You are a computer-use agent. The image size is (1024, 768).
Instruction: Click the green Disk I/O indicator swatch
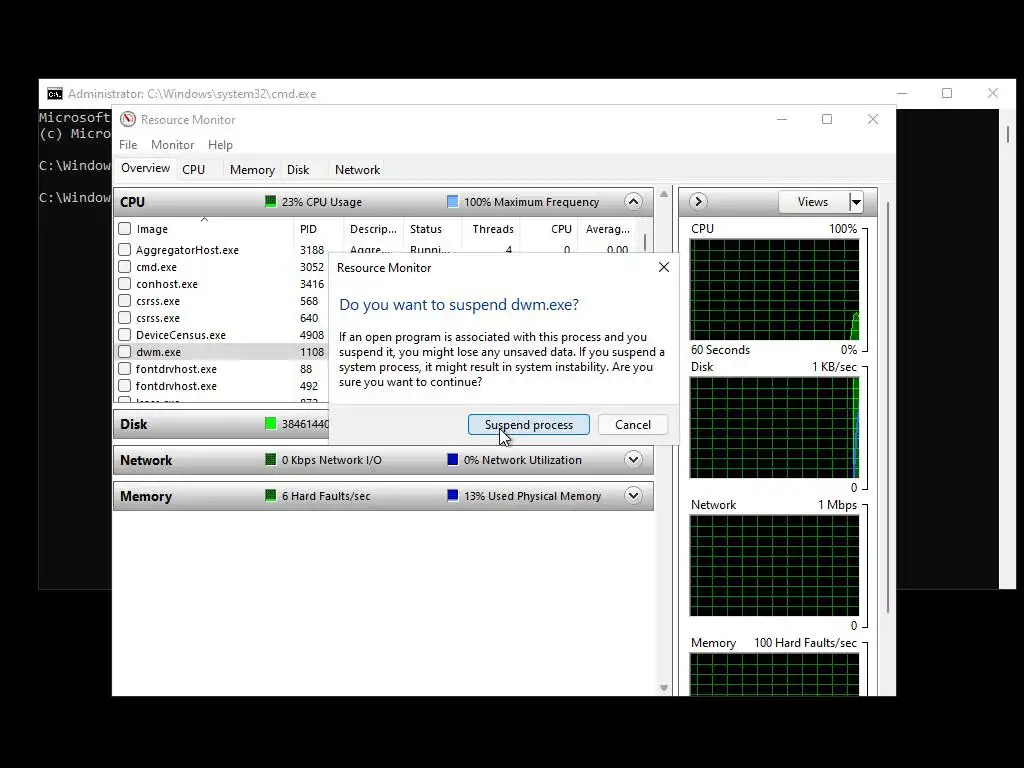click(270, 424)
